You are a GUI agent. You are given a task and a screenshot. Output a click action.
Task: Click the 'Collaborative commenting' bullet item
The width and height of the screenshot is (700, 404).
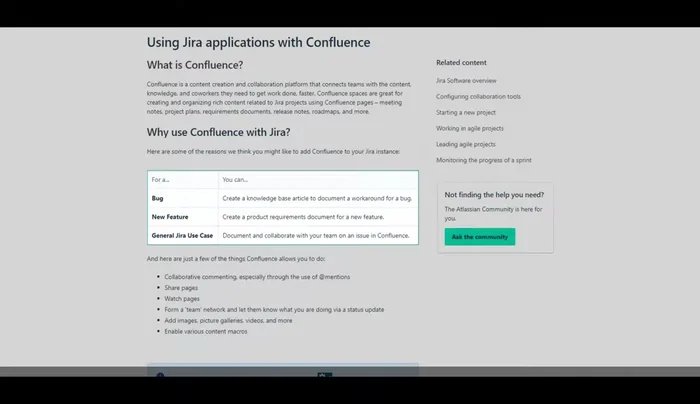pos(257,277)
